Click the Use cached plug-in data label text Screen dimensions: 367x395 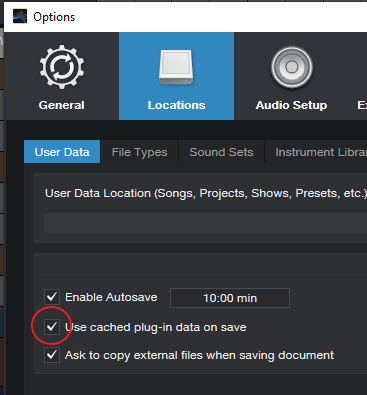(156, 327)
